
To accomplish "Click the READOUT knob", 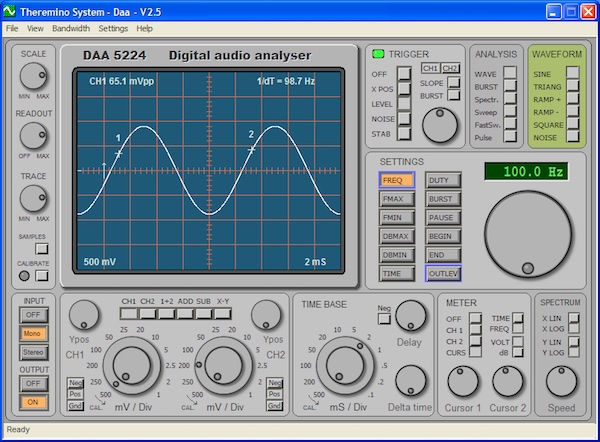I will click(x=33, y=135).
